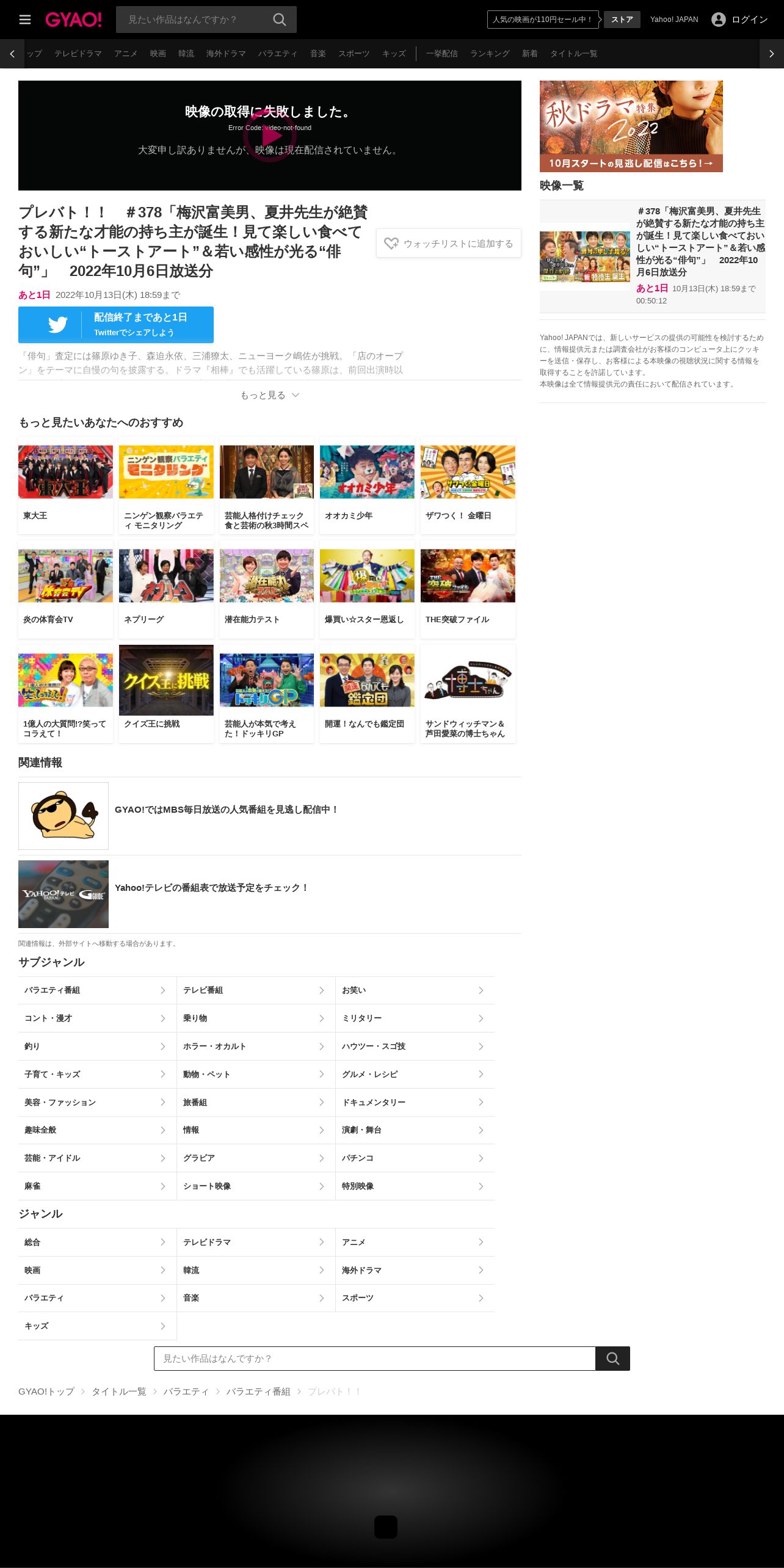
Task: Open the 潜在能力テスト thumbnail
Action: point(267,576)
